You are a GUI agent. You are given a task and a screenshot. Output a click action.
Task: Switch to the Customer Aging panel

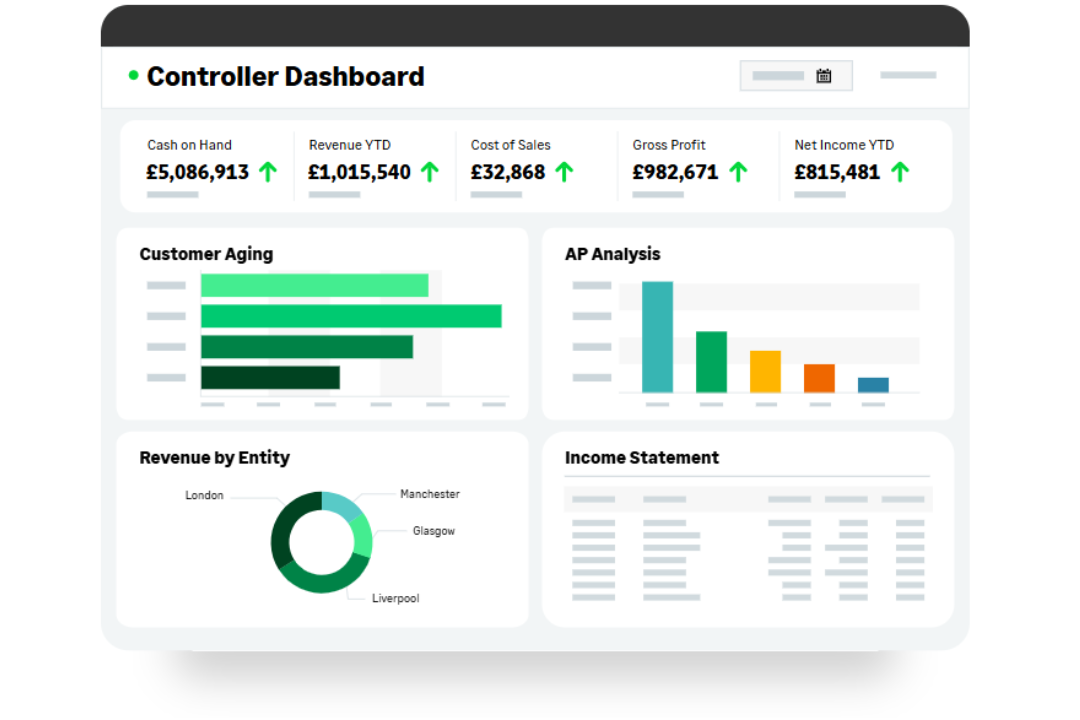click(x=206, y=254)
